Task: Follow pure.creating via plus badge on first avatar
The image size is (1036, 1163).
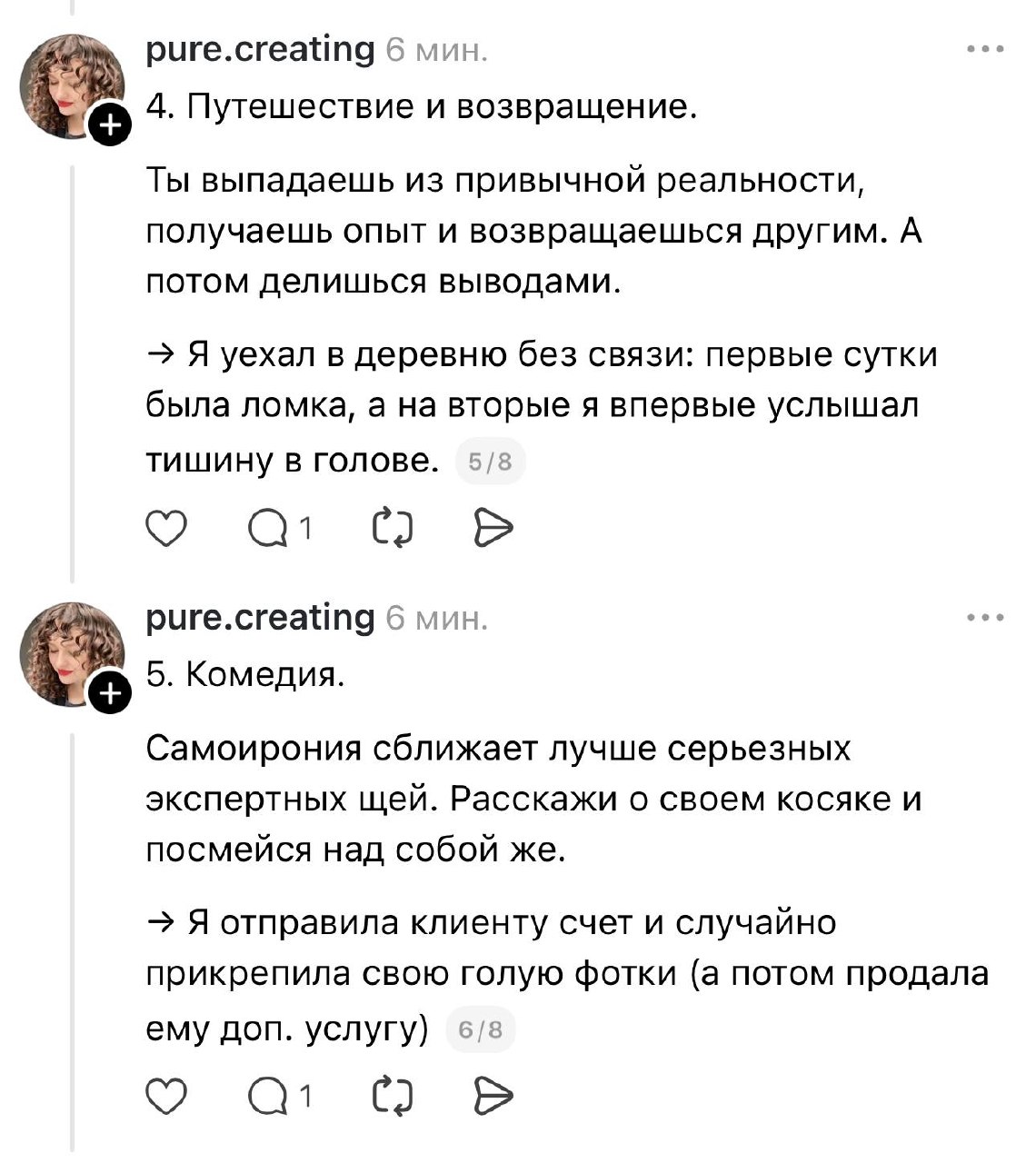Action: pos(108,124)
